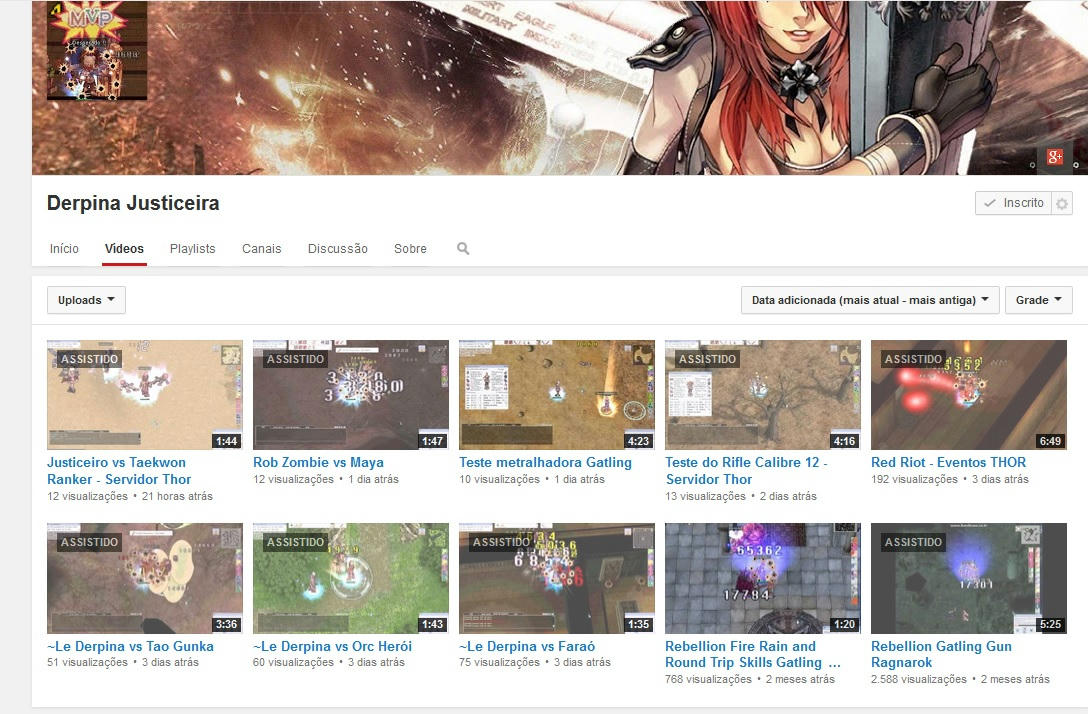Click '192 visualizações' under Red Riot
The image size is (1088, 714).
(915, 479)
